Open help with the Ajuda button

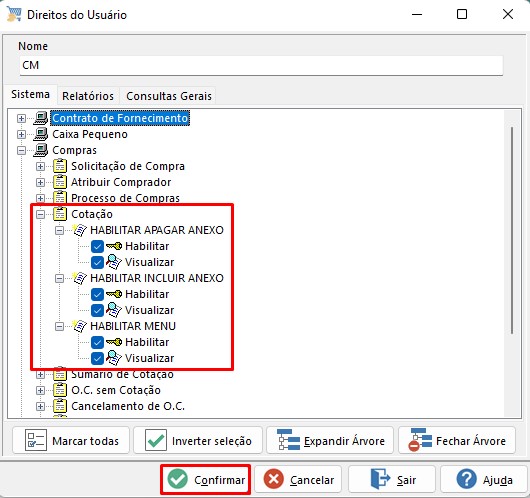484,479
